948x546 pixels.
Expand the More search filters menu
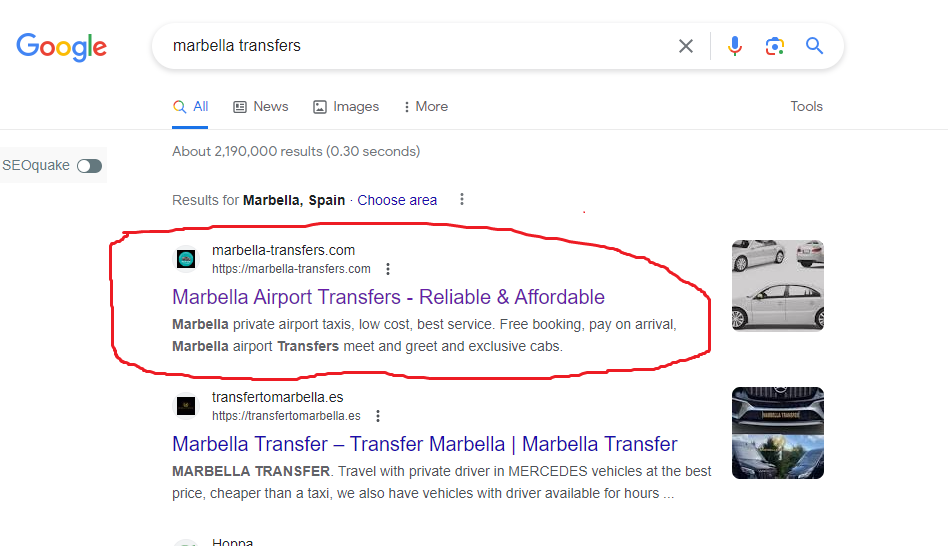[425, 106]
